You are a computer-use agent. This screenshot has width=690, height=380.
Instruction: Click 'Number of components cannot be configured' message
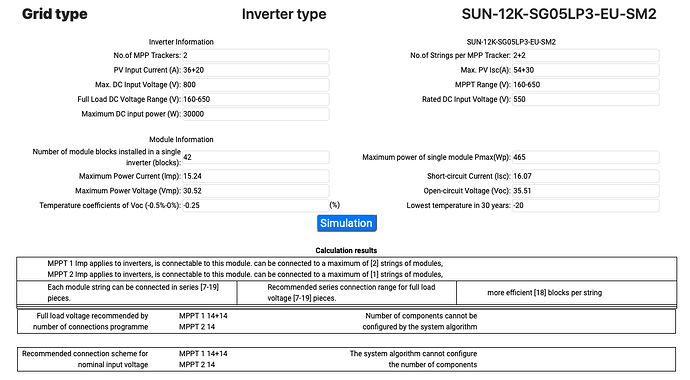point(420,321)
